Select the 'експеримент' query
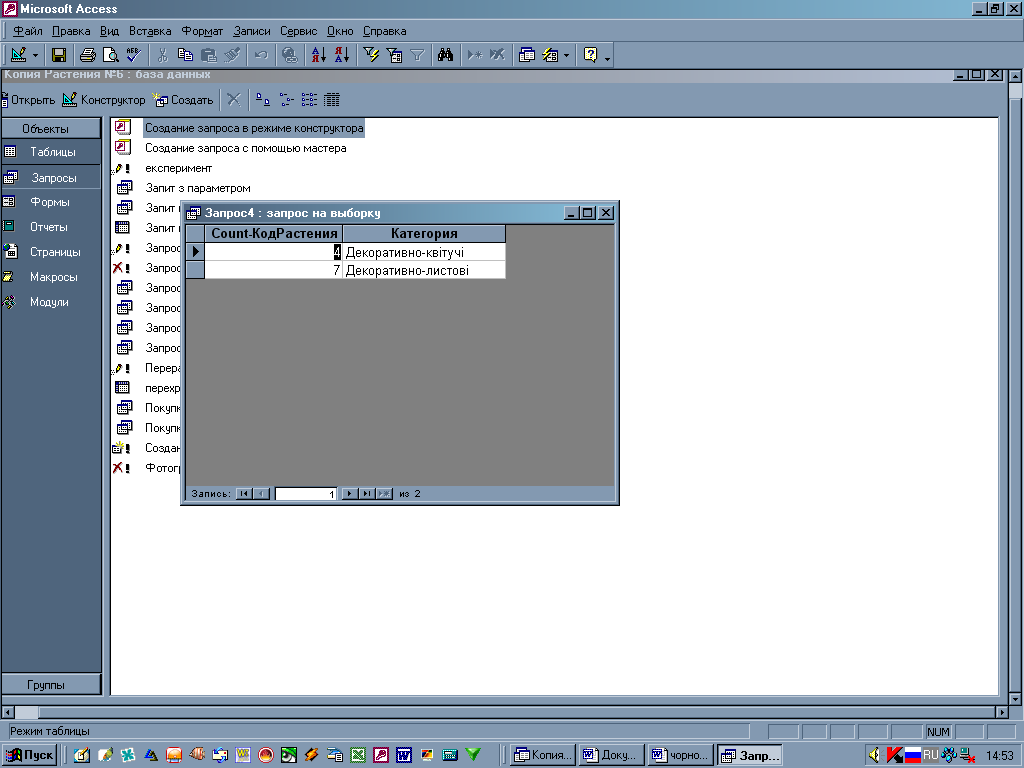This screenshot has width=1024, height=768. coord(178,168)
